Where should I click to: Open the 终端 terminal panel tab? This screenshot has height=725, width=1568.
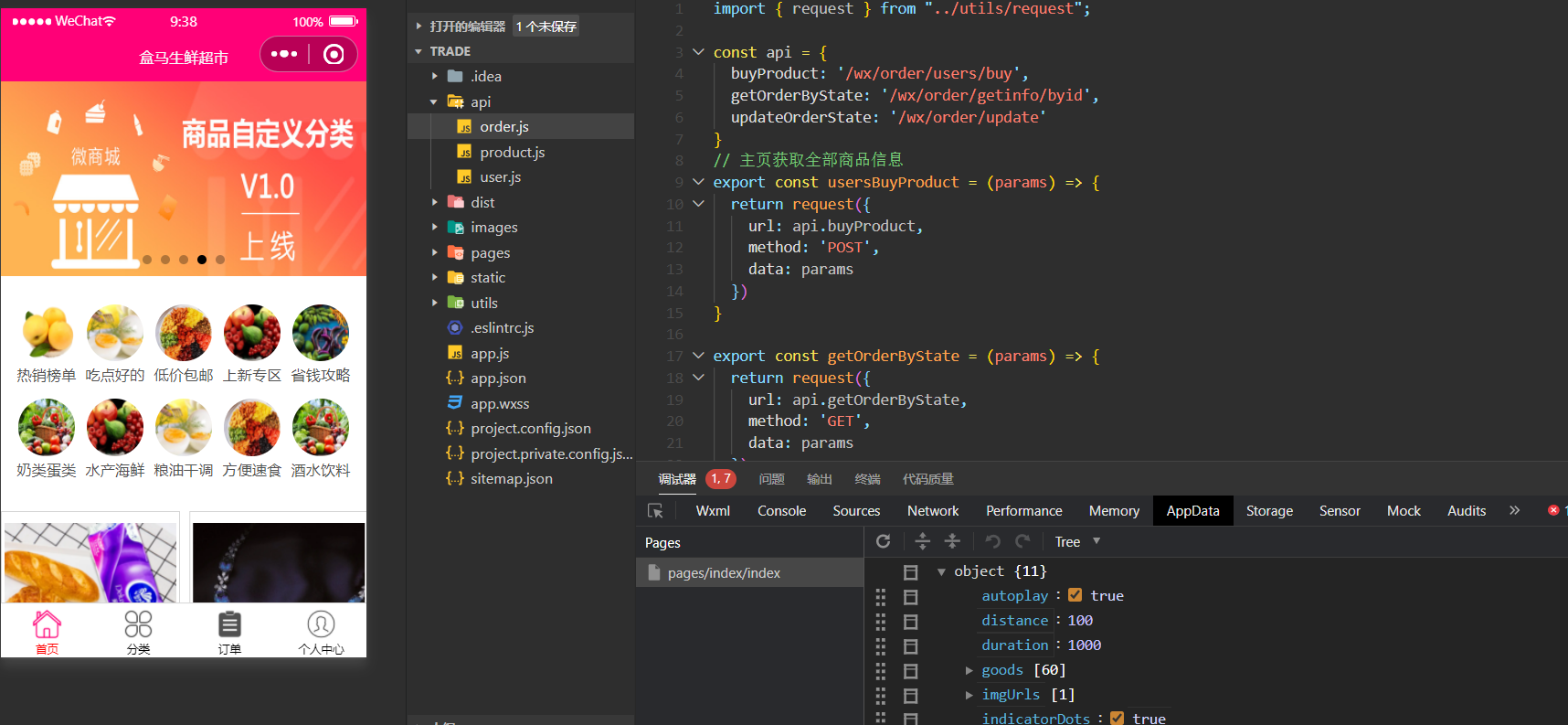click(x=867, y=479)
